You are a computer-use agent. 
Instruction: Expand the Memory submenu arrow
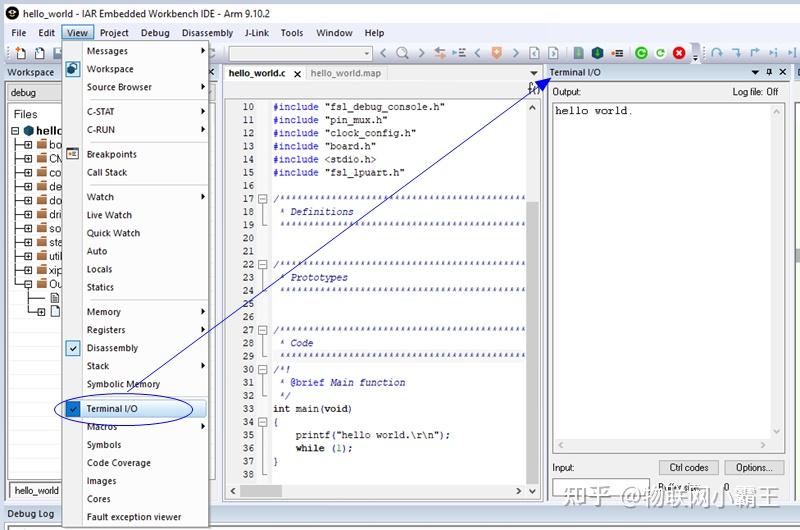(203, 312)
